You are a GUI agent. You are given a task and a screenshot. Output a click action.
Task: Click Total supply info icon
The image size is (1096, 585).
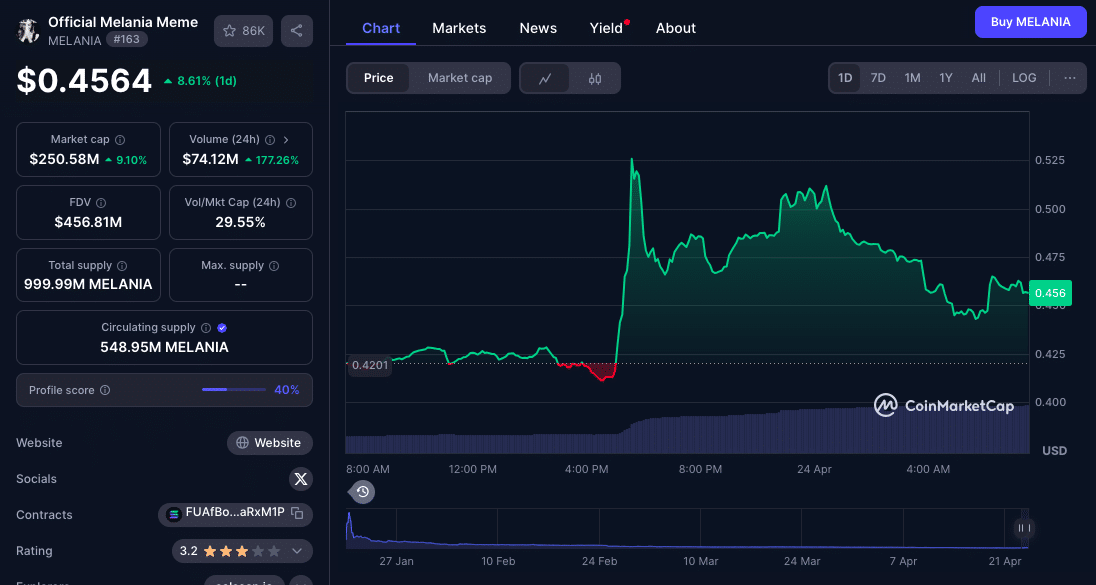(122, 266)
